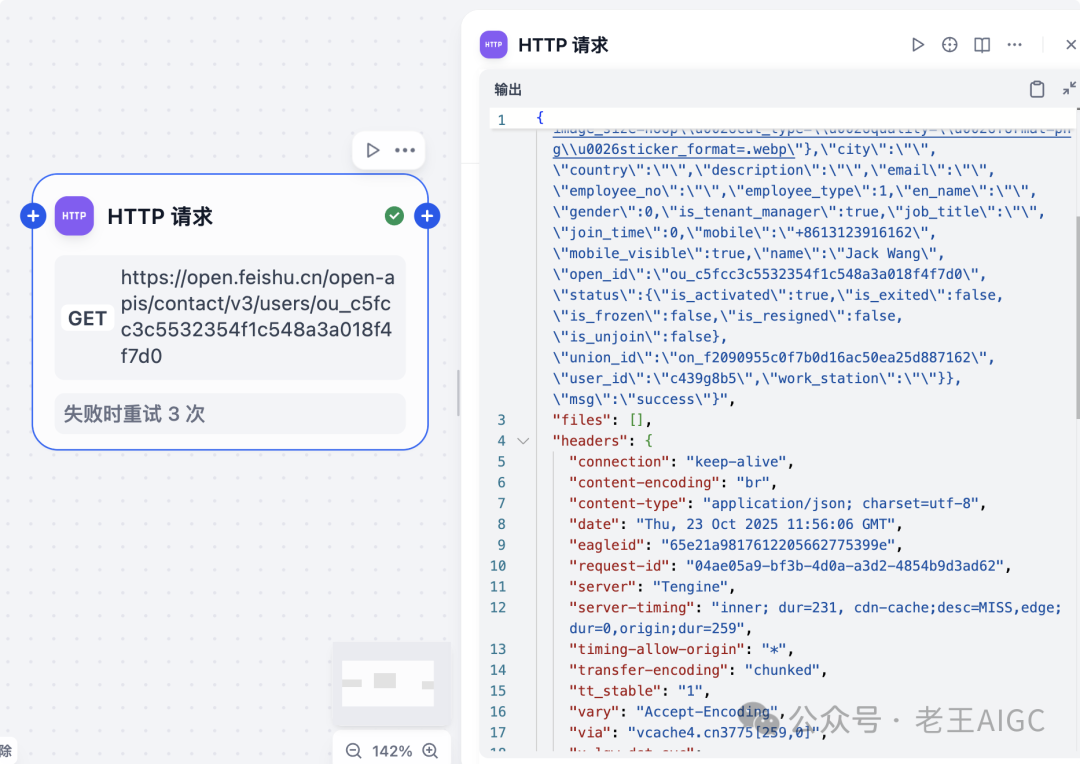Click the 142% zoom level

point(392,751)
